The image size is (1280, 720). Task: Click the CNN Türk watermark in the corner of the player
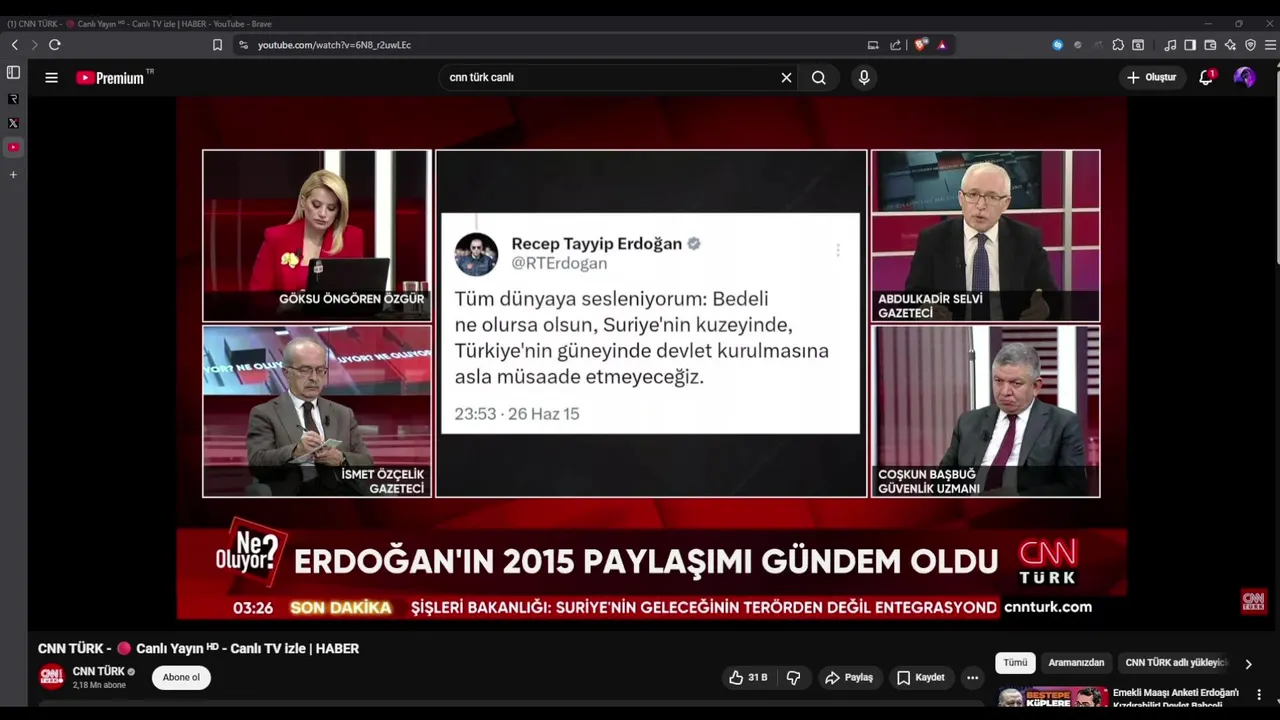tap(1254, 601)
